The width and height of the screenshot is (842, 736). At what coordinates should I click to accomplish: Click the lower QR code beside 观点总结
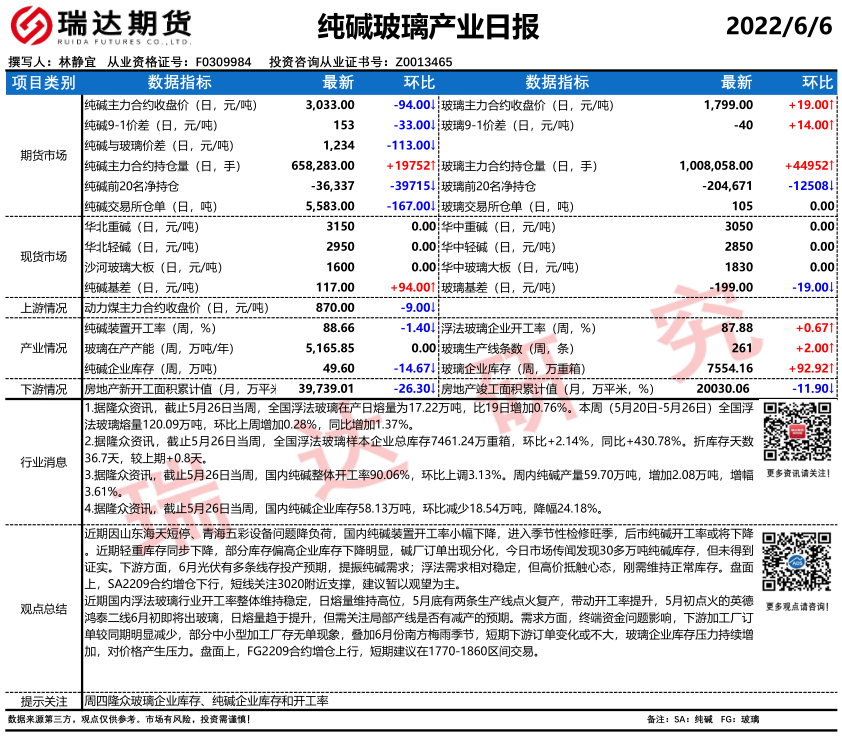coord(796,562)
